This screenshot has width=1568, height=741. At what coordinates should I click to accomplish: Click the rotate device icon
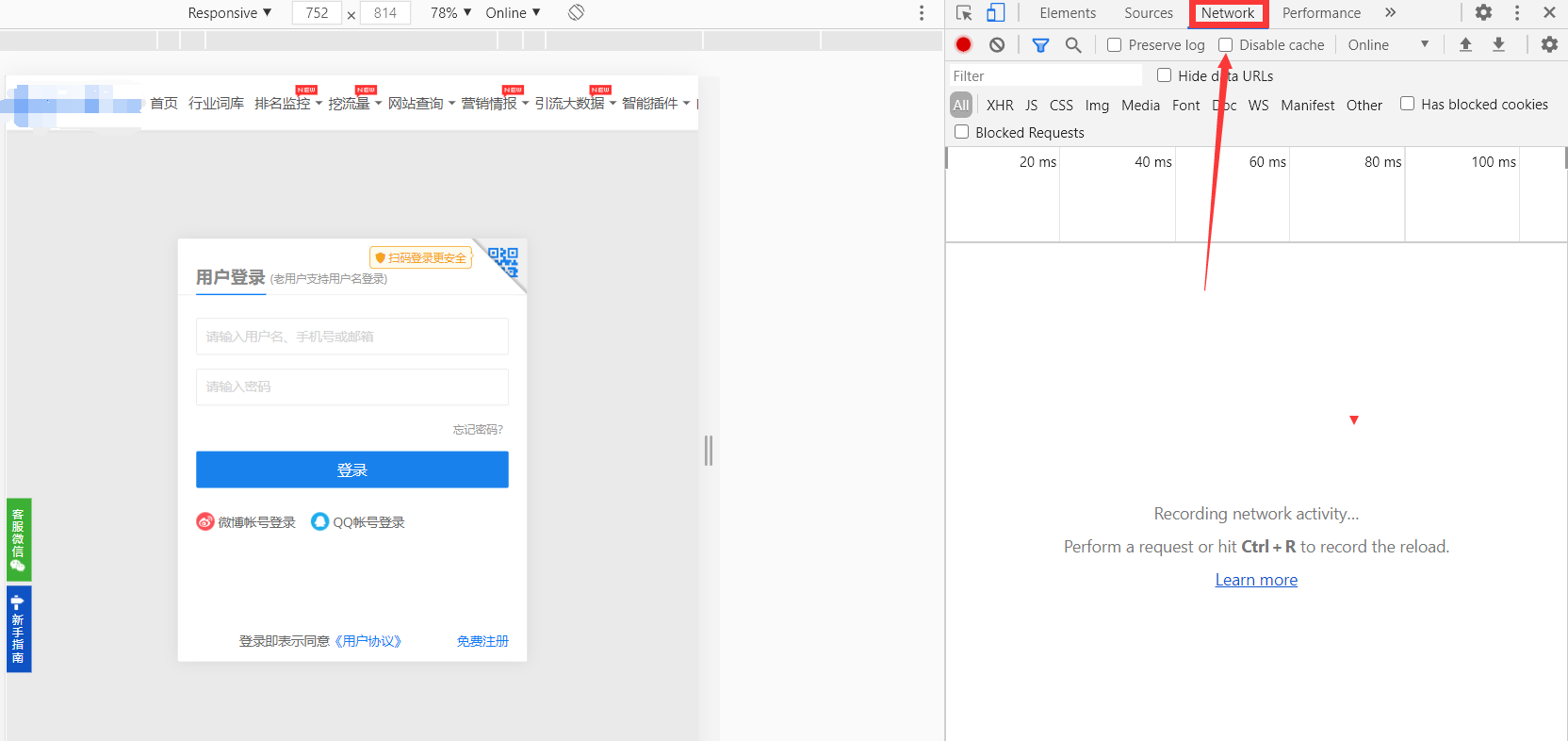coord(576,12)
